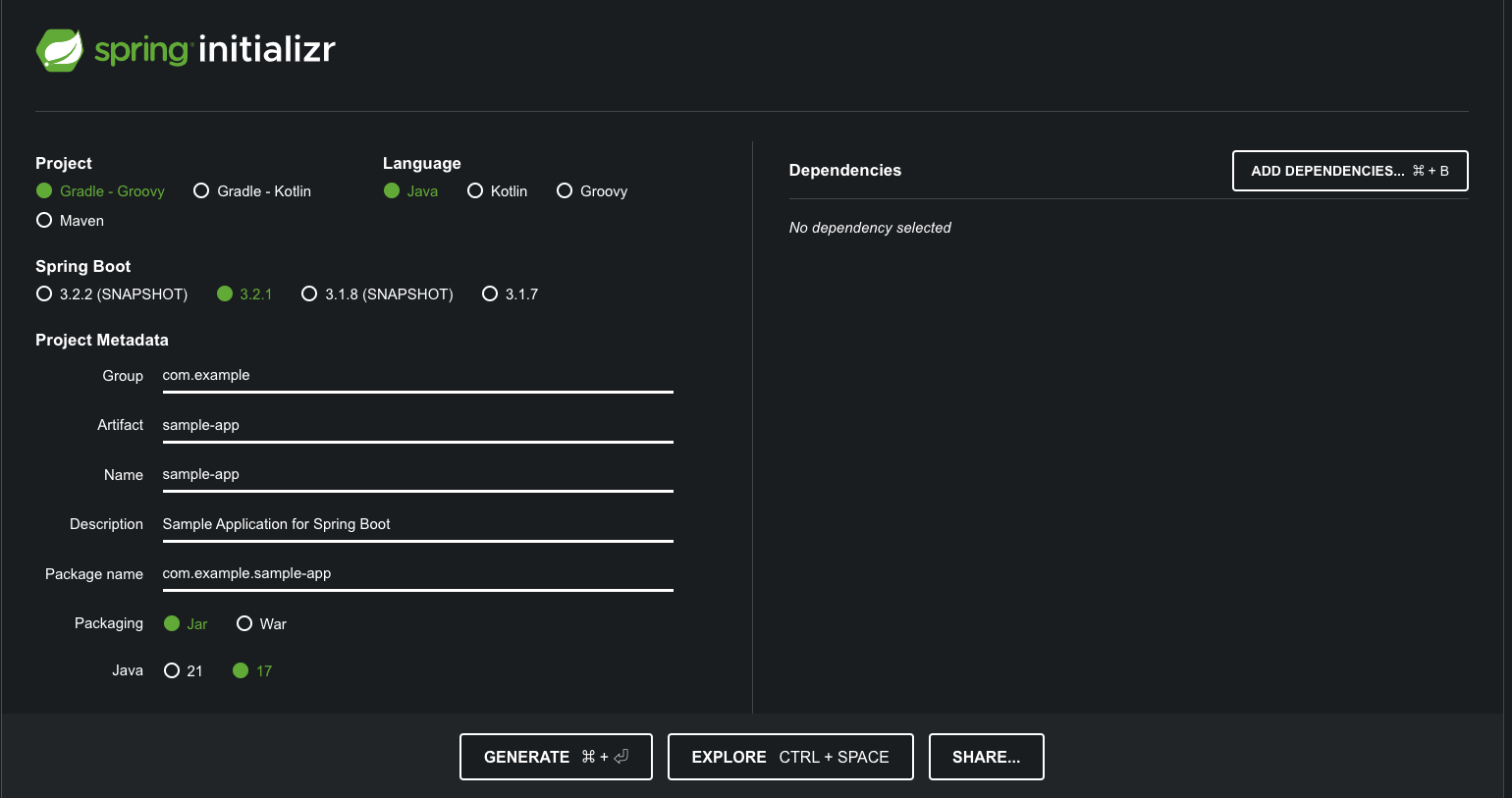Select Java version 21

[x=172, y=671]
